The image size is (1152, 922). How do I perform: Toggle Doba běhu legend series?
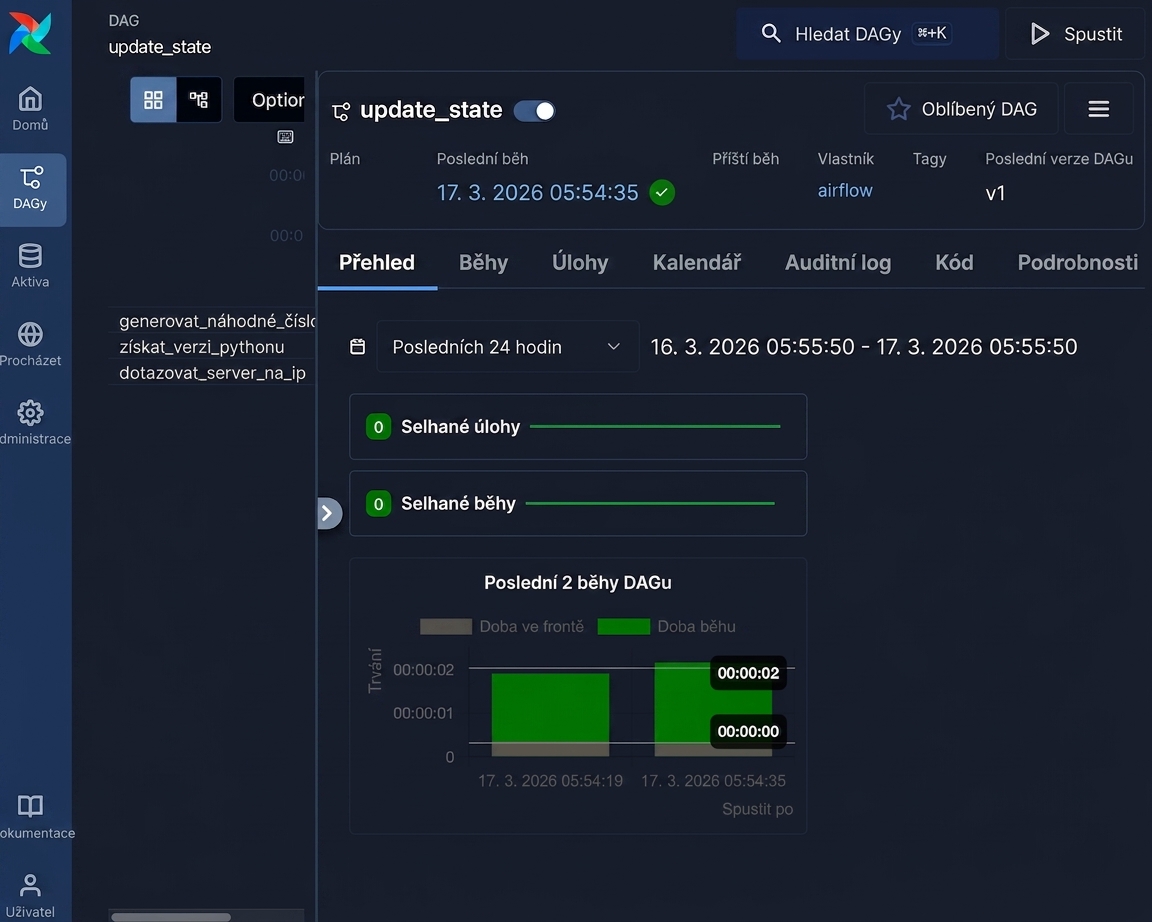click(666, 627)
